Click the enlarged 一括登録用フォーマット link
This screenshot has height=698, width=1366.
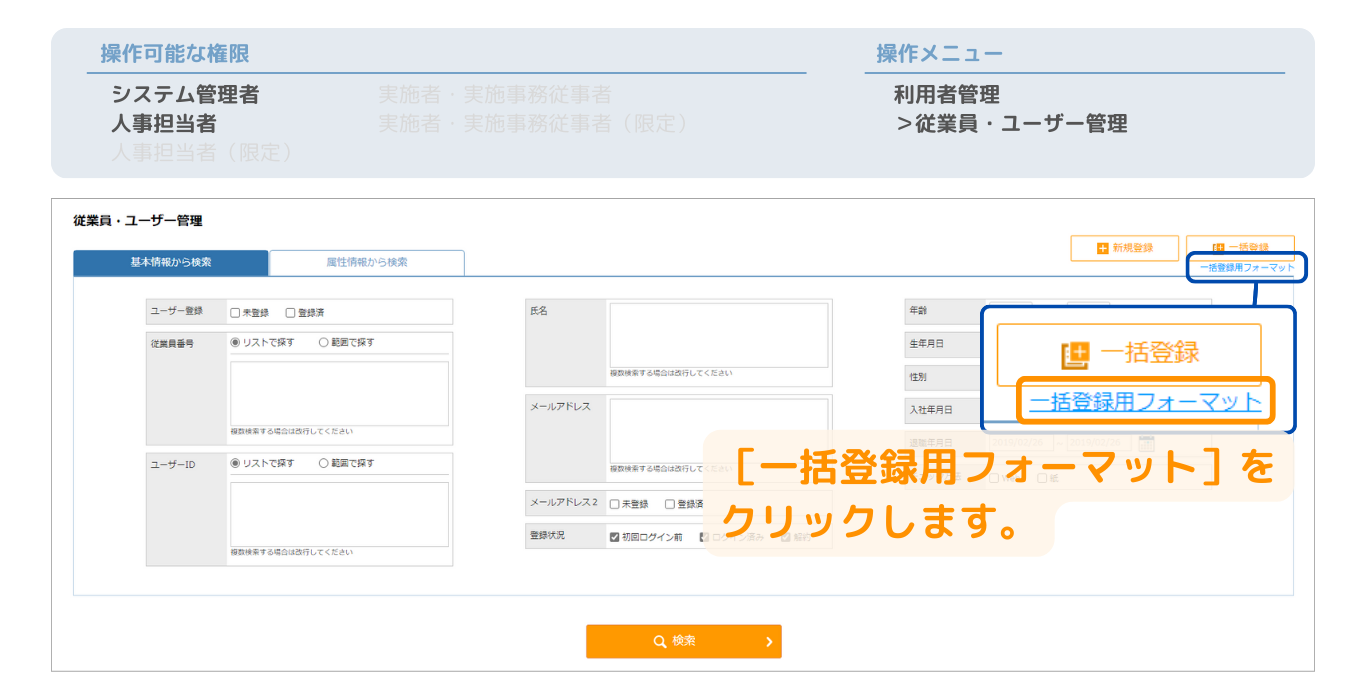[1145, 402]
